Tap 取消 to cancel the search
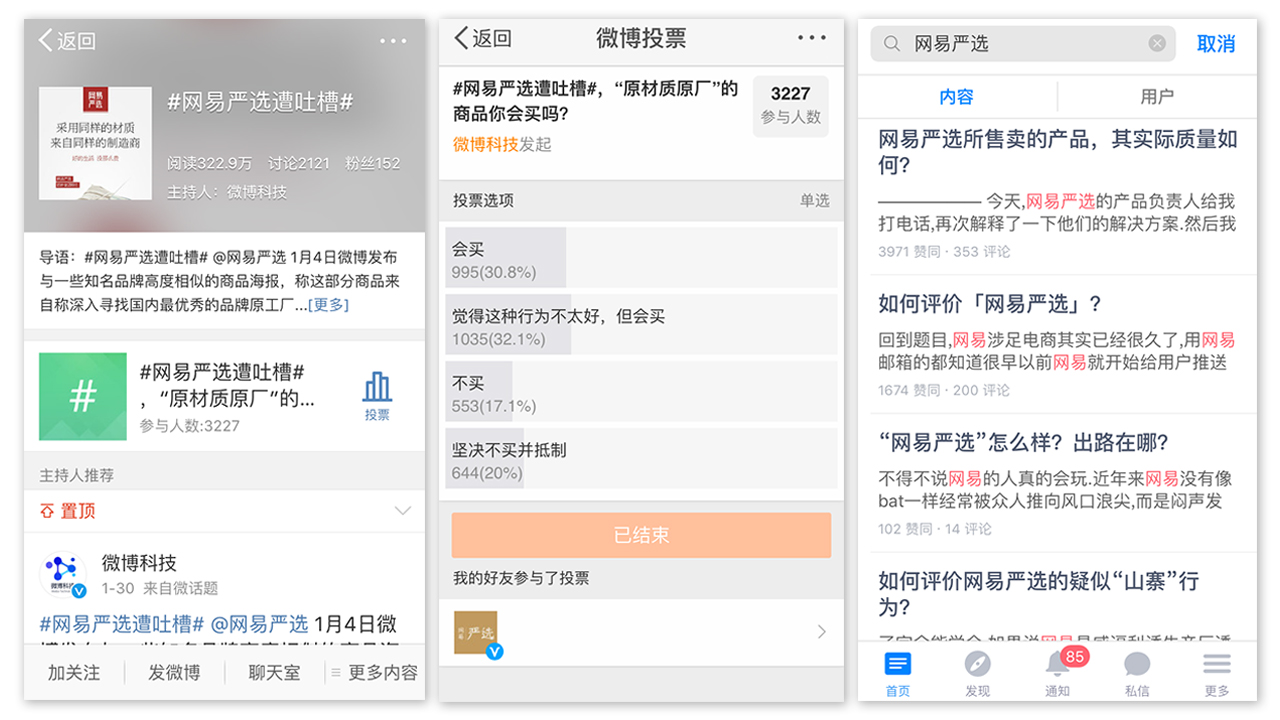1280x720 pixels. coord(1216,44)
